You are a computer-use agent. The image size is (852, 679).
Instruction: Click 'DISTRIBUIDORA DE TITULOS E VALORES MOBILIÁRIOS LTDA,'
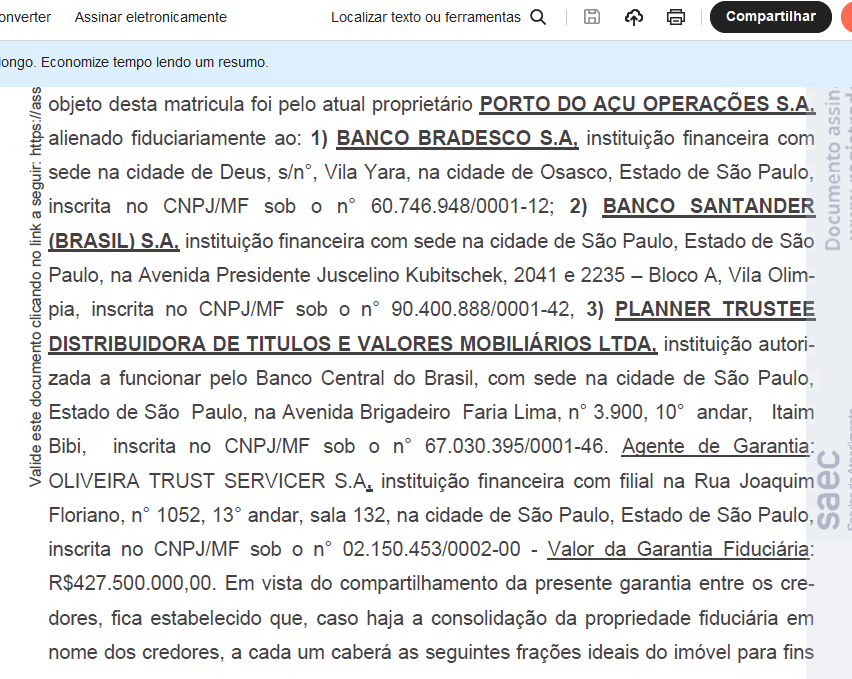point(353,344)
